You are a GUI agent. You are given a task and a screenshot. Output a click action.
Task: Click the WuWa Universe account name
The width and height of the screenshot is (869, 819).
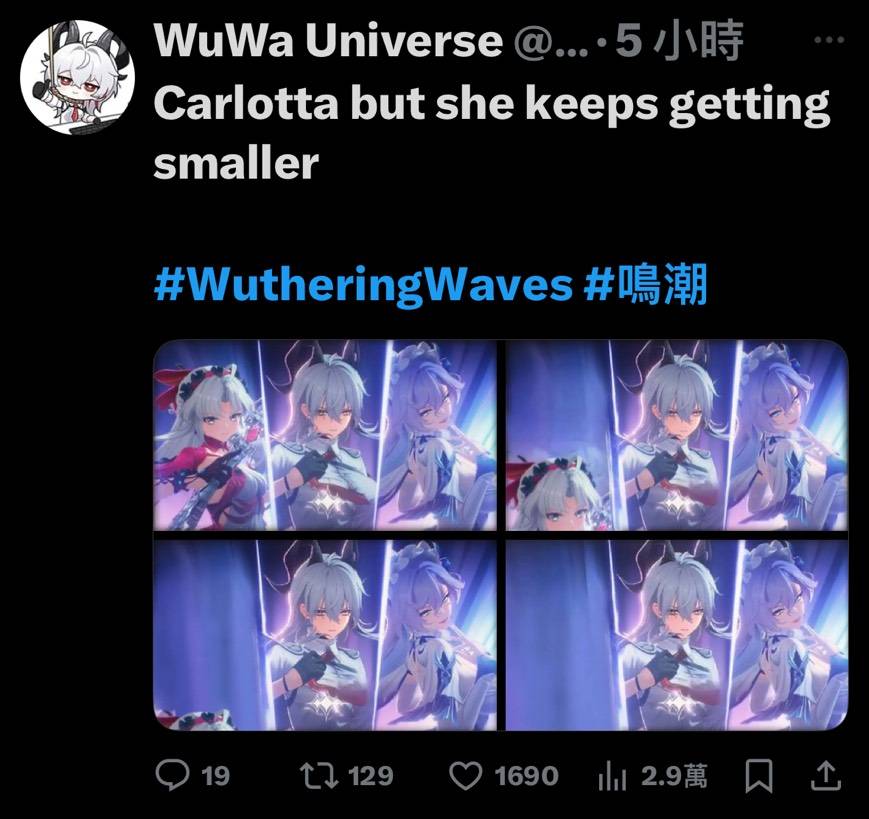point(329,40)
